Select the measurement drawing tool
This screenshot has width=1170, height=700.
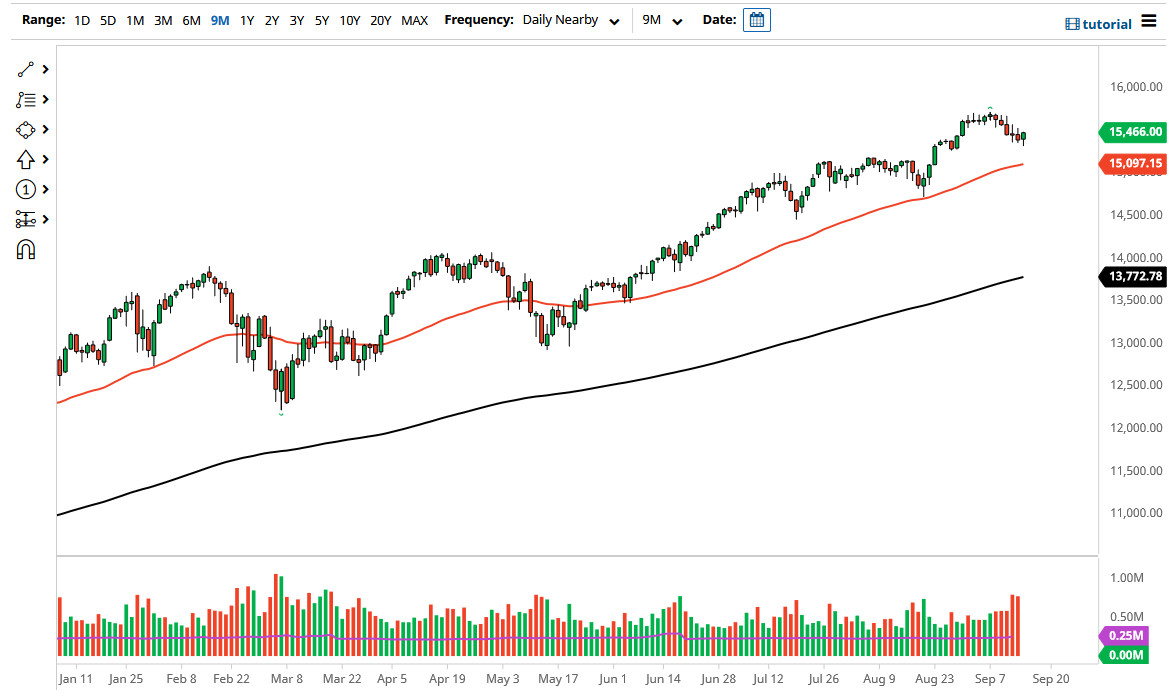coord(26,219)
